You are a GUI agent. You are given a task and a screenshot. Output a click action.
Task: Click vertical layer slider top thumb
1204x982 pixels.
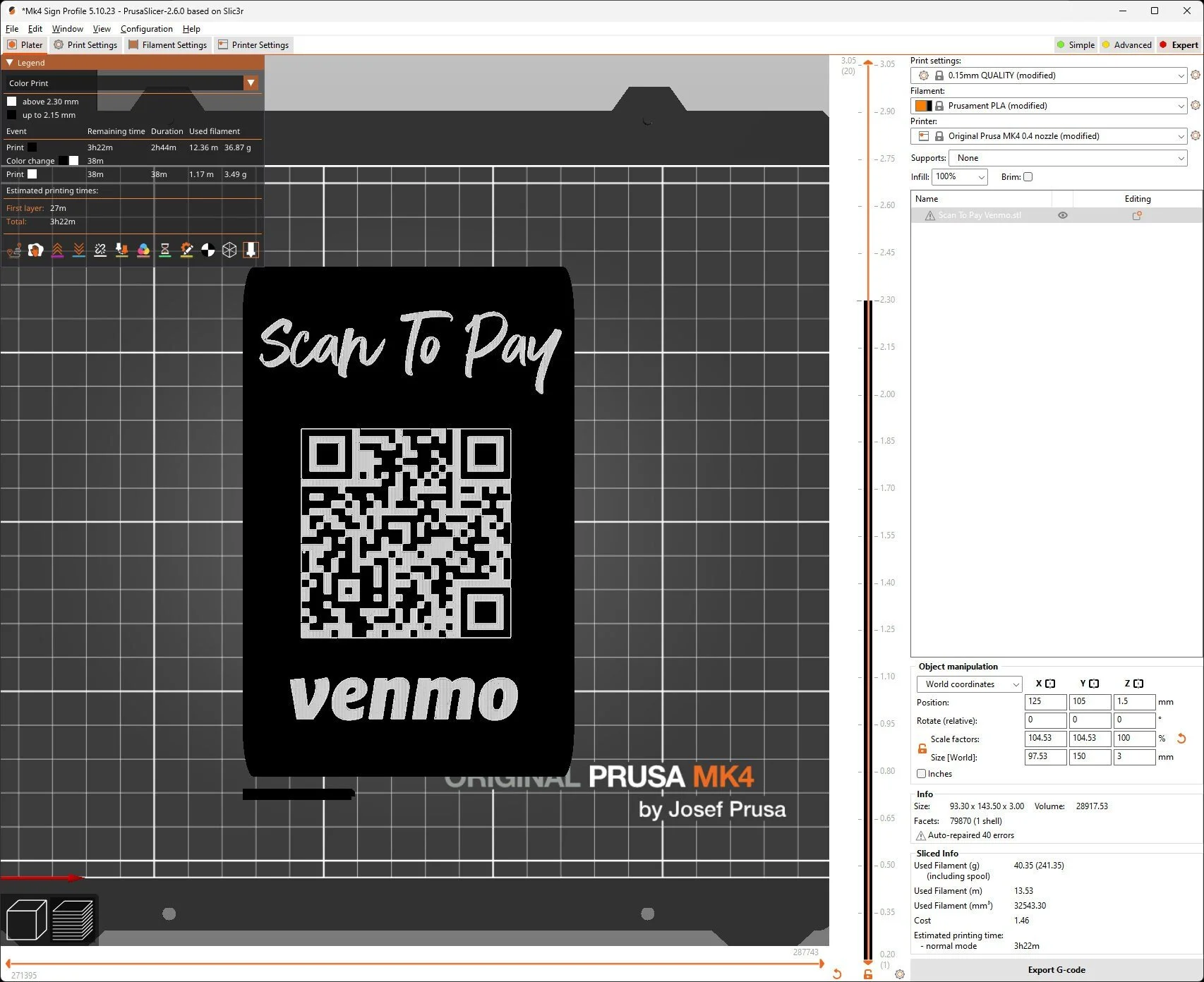pyautogui.click(x=868, y=63)
